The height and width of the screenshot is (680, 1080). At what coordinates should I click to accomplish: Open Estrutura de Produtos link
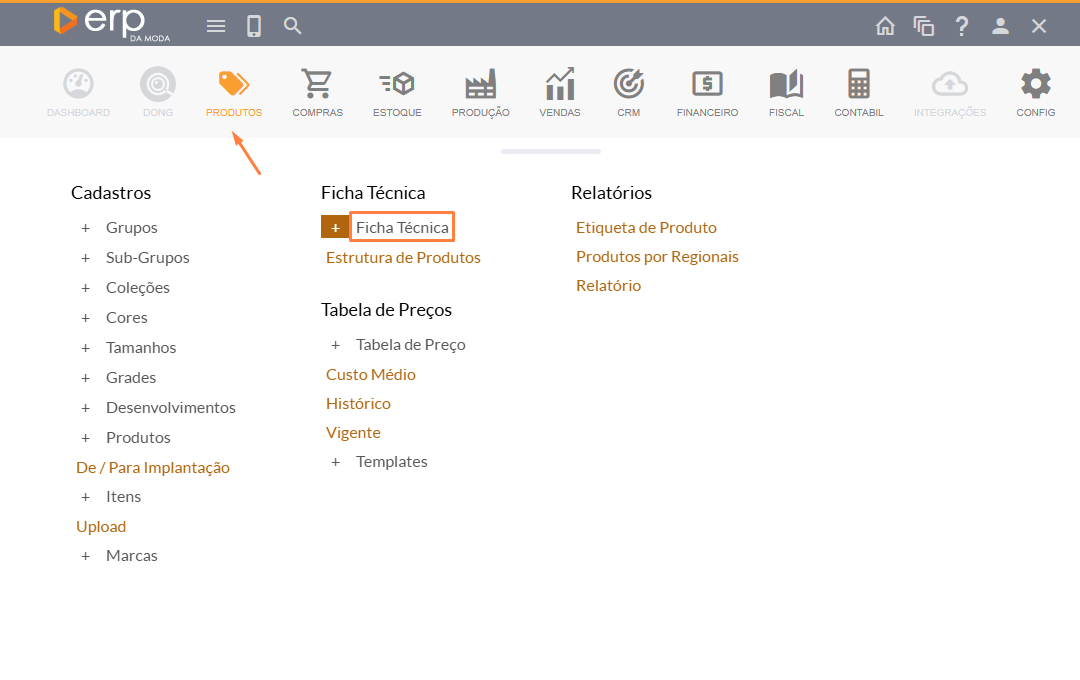point(403,258)
